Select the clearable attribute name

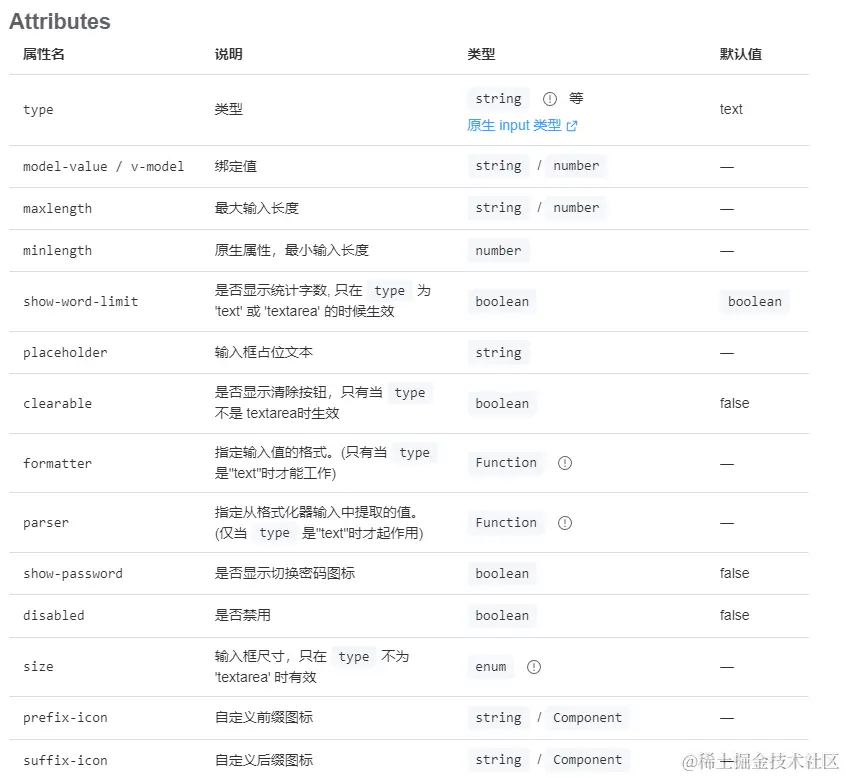(x=57, y=404)
